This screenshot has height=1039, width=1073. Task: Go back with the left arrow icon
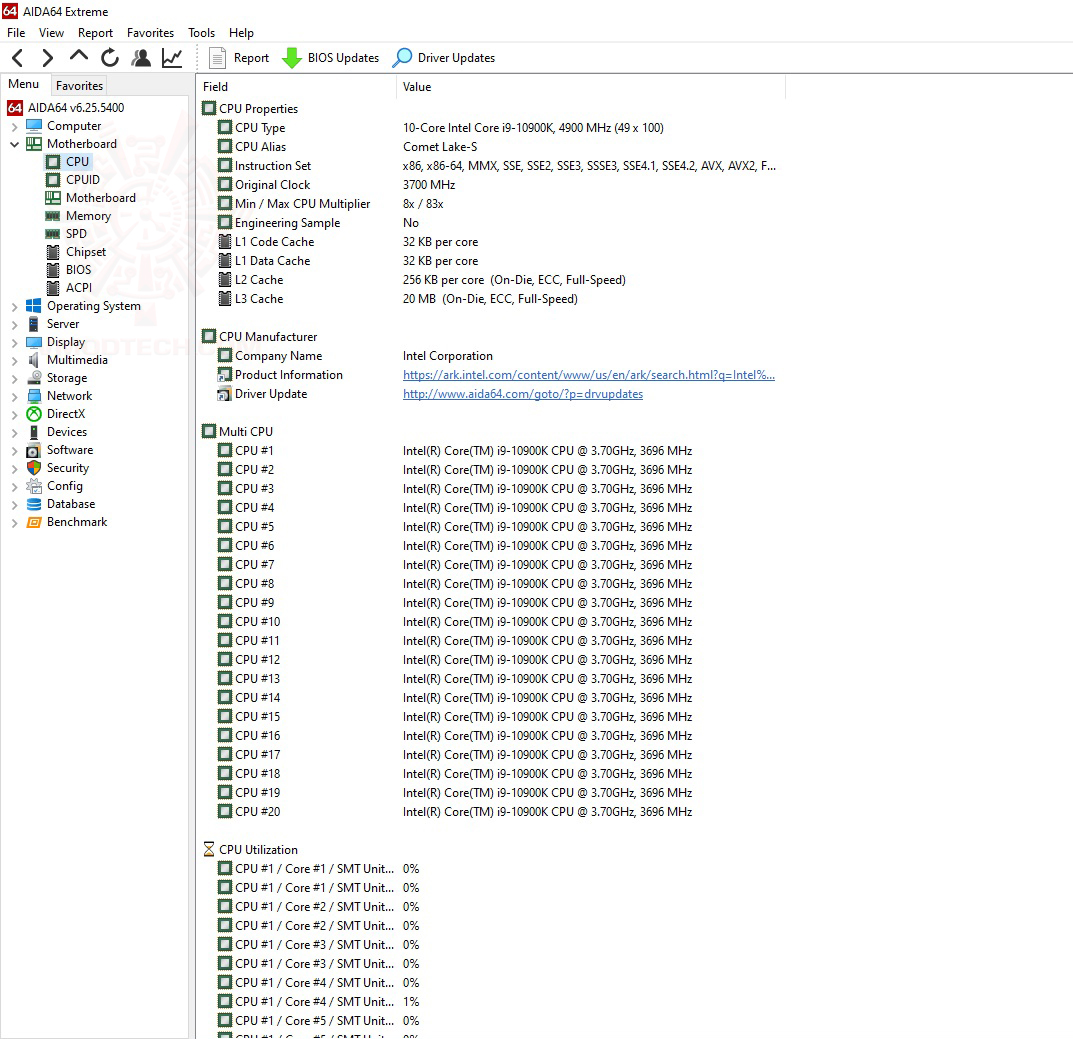pos(18,58)
